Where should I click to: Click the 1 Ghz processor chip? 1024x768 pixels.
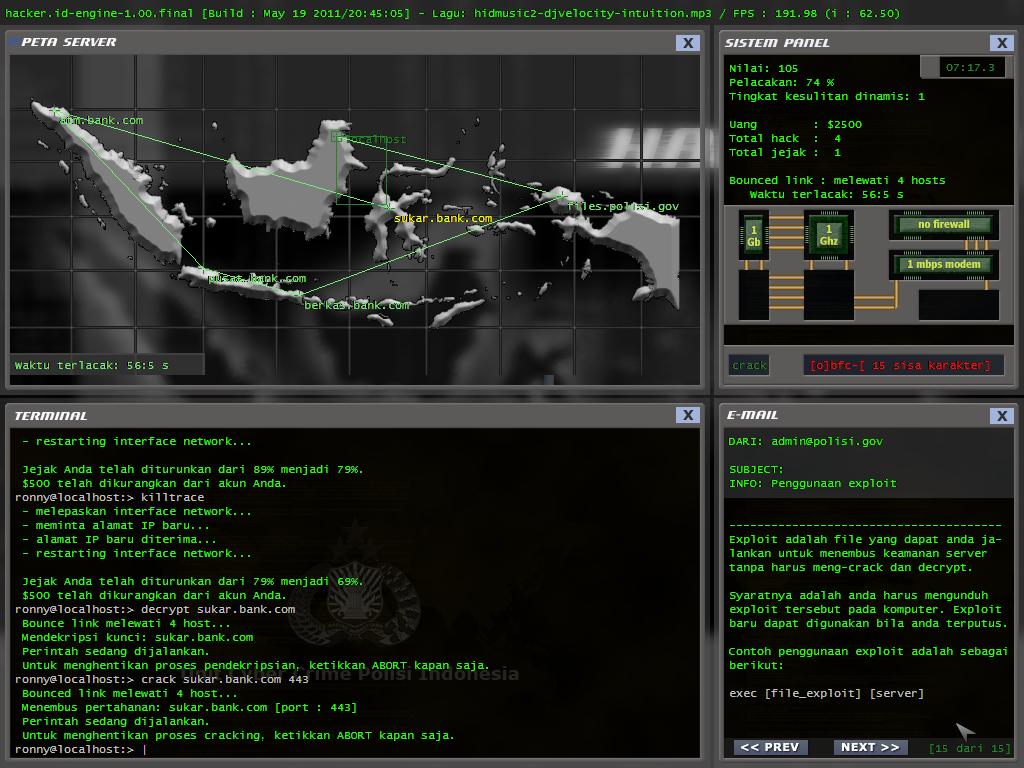click(828, 236)
